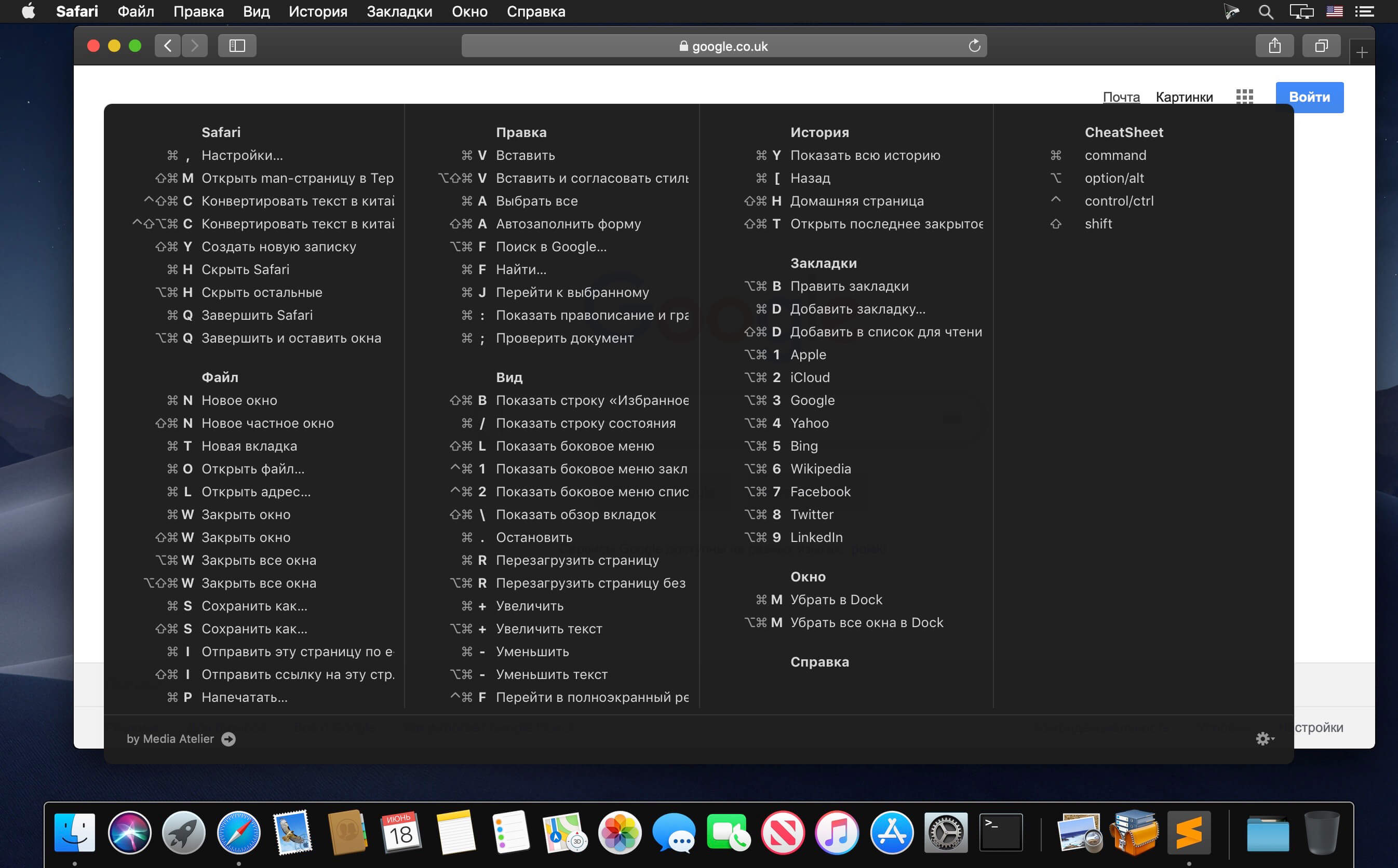The width and height of the screenshot is (1398, 868).
Task: Click the Добавить закладку… shortcut row
Action: coord(841,309)
